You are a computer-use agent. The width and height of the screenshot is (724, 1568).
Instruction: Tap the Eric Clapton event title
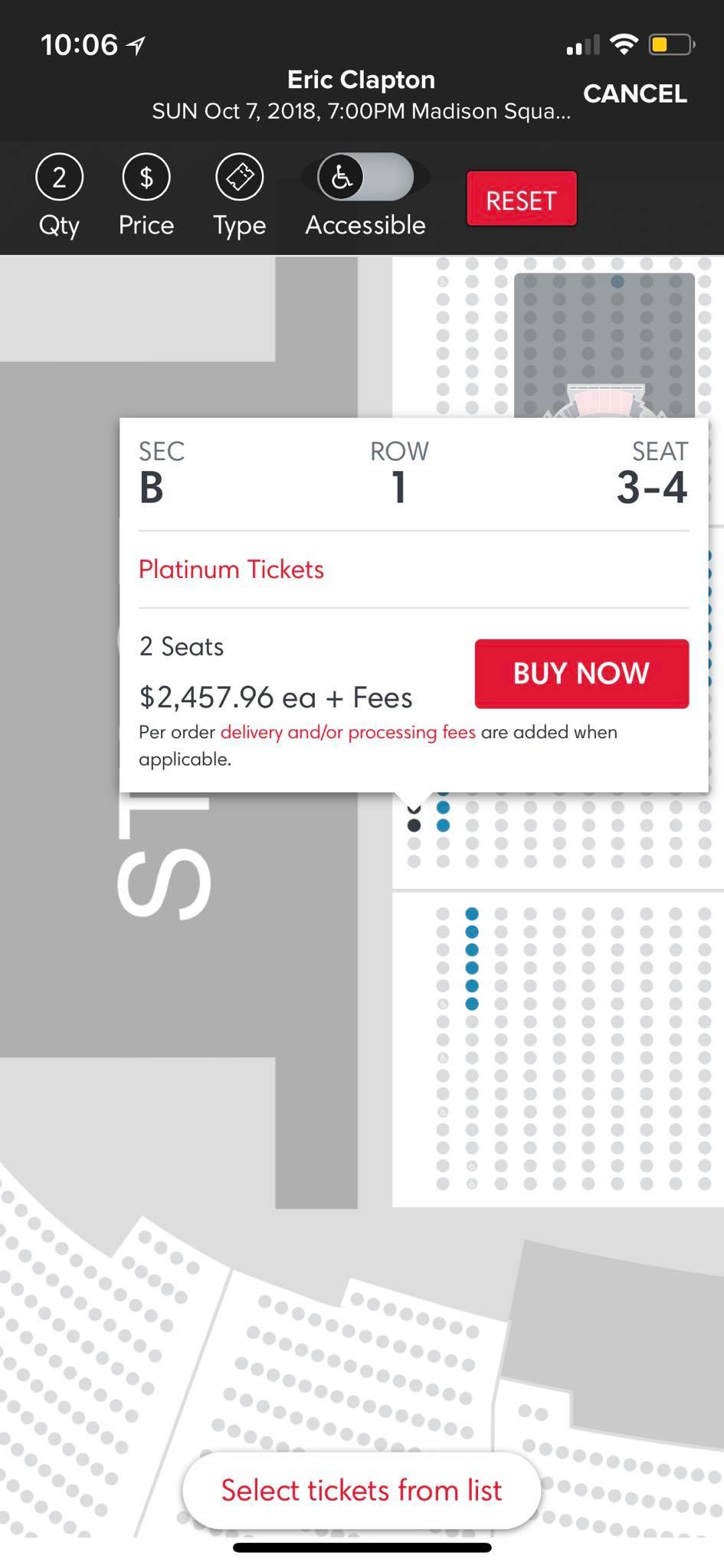[361, 80]
